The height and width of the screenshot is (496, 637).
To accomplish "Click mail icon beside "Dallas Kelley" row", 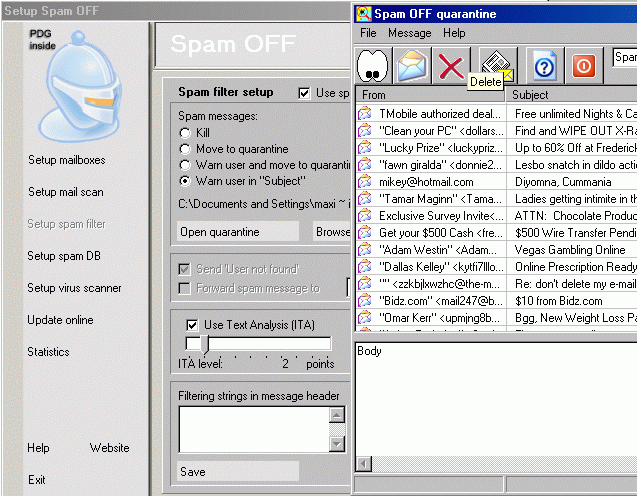I will (365, 266).
